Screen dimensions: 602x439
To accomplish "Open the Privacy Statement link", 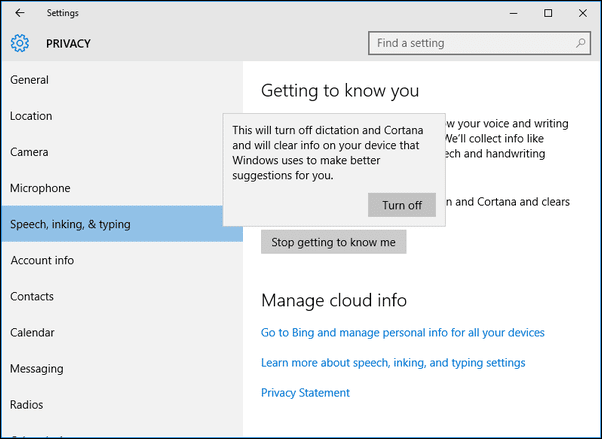I will (x=305, y=393).
